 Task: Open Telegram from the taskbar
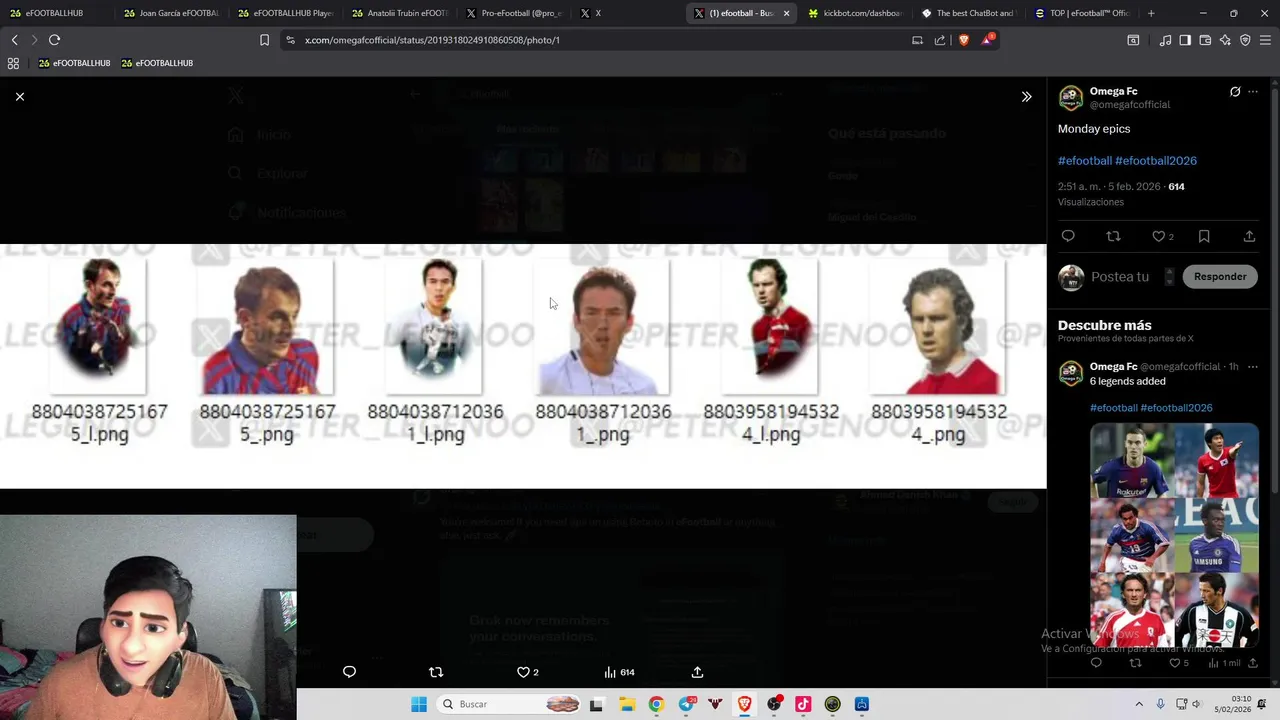click(x=686, y=704)
